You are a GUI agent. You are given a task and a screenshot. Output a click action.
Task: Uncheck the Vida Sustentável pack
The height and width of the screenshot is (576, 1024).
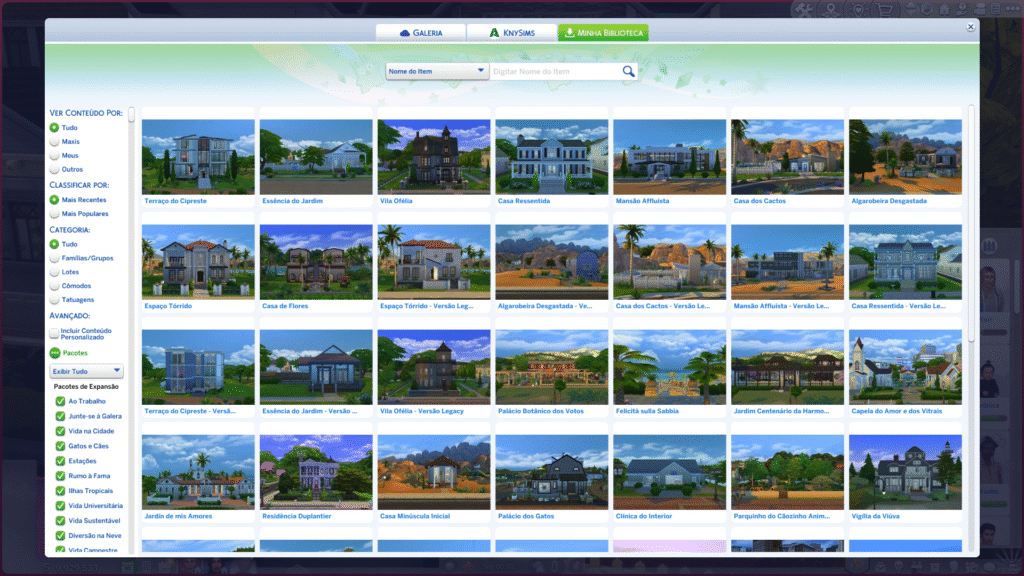(60, 520)
